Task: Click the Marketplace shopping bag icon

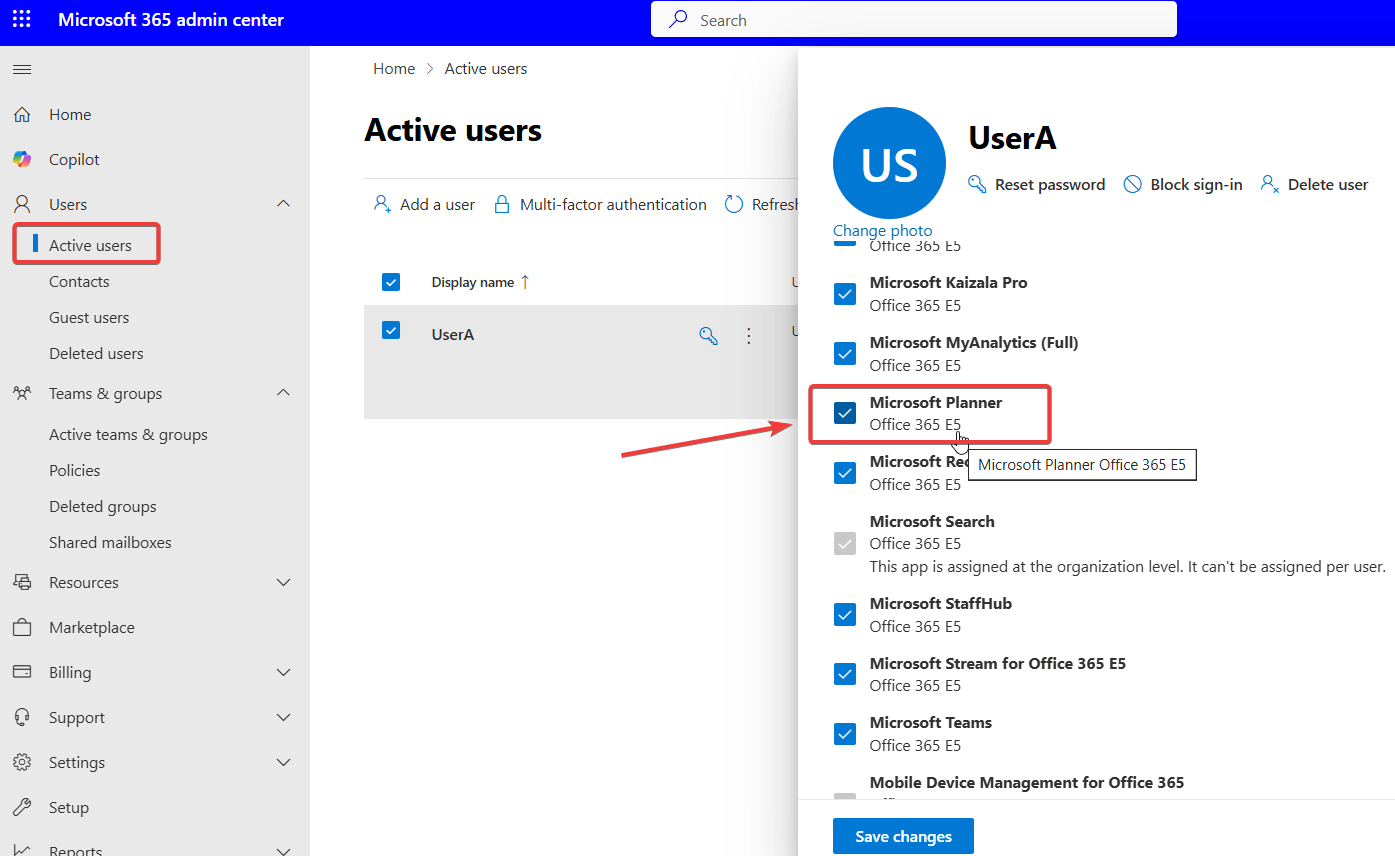Action: point(22,628)
